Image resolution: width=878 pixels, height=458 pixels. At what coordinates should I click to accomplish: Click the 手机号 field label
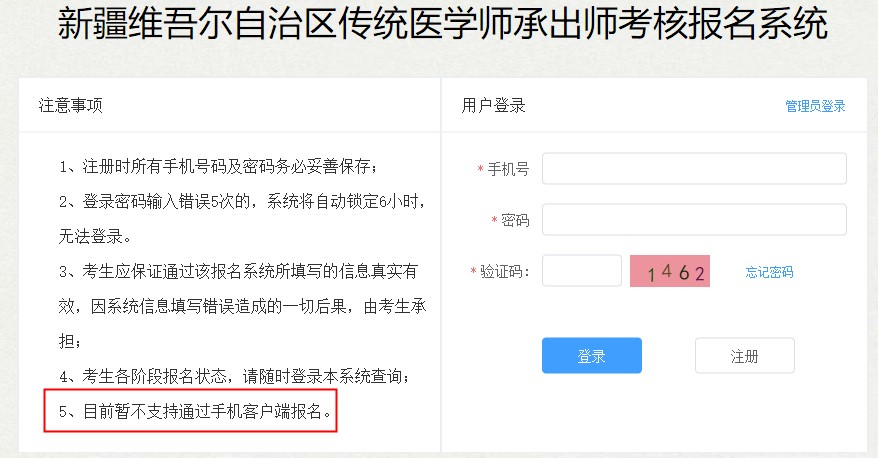click(508, 170)
